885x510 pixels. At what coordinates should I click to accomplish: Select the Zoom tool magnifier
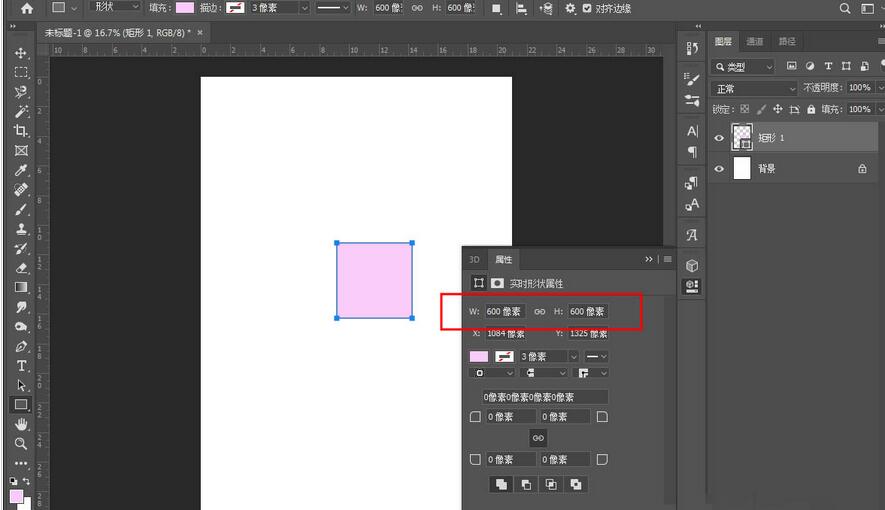click(21, 443)
